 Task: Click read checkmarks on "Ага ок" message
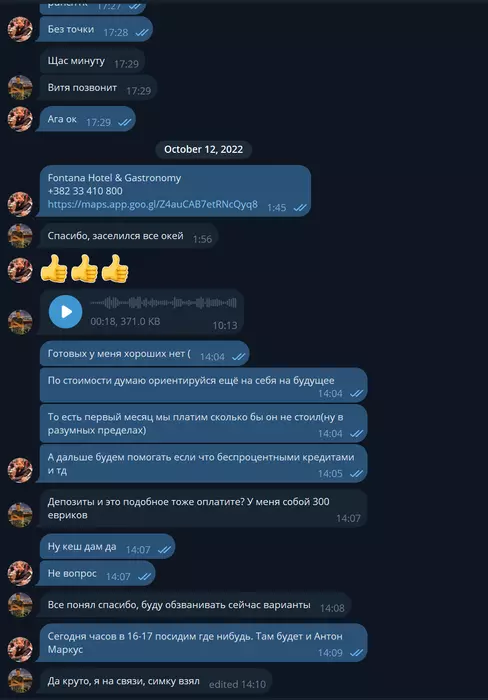[125, 122]
